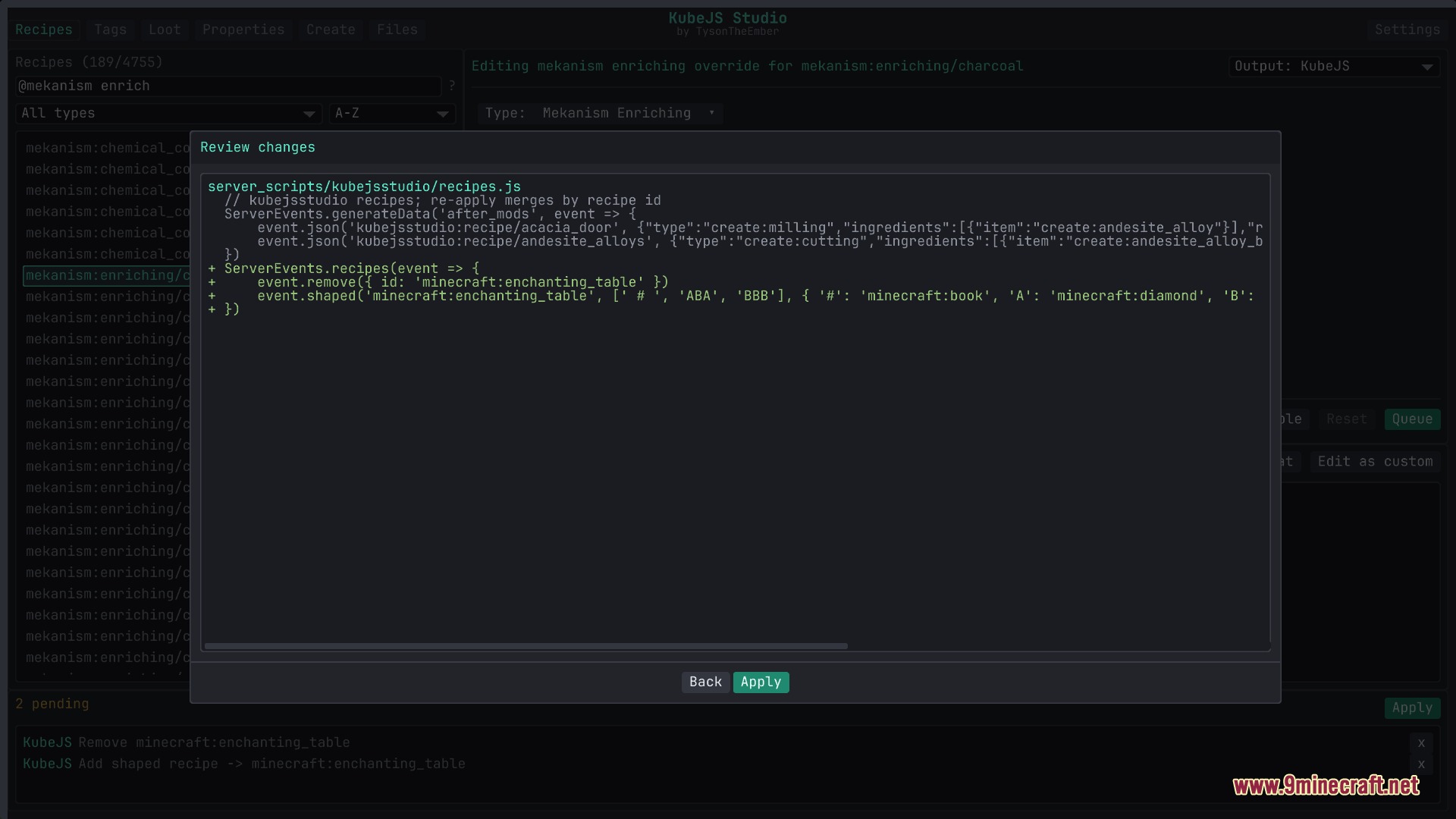Click added 'ServerEvents.recipes(event => {' line
Screen dimensions: 1456x819
[344, 268]
